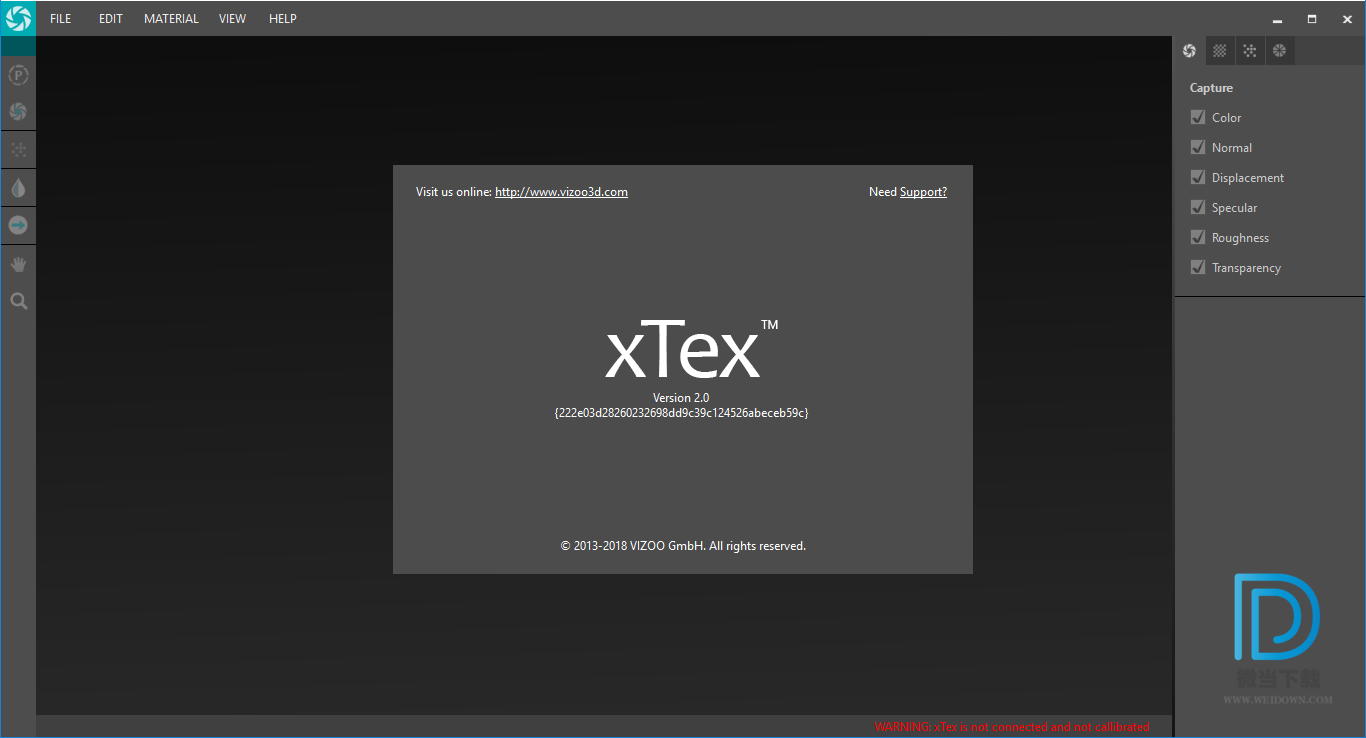Click the Capture section heading
This screenshot has height=738, width=1366.
tap(1211, 88)
